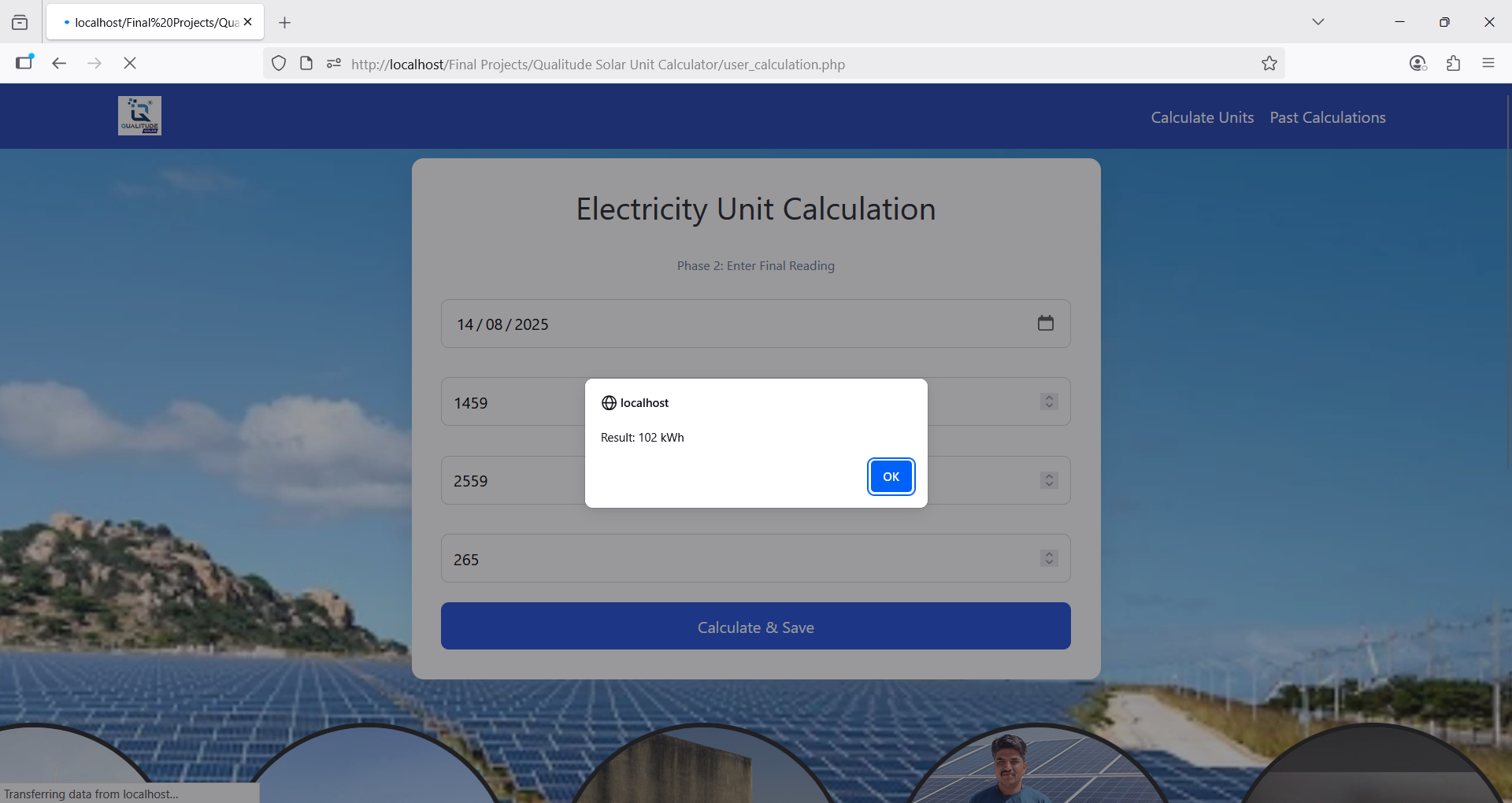Screen dimensions: 1512x803
Task: Open the Firefox account icon
Action: tap(1417, 64)
